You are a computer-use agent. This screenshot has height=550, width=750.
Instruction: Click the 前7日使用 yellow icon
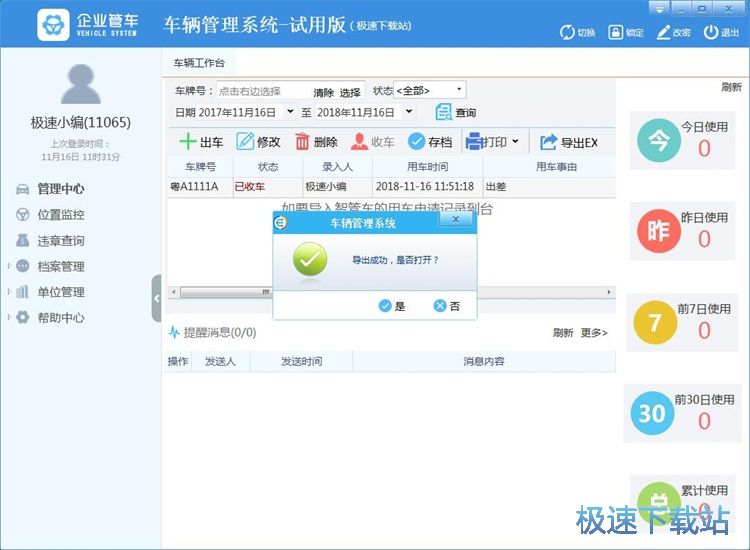coord(655,322)
